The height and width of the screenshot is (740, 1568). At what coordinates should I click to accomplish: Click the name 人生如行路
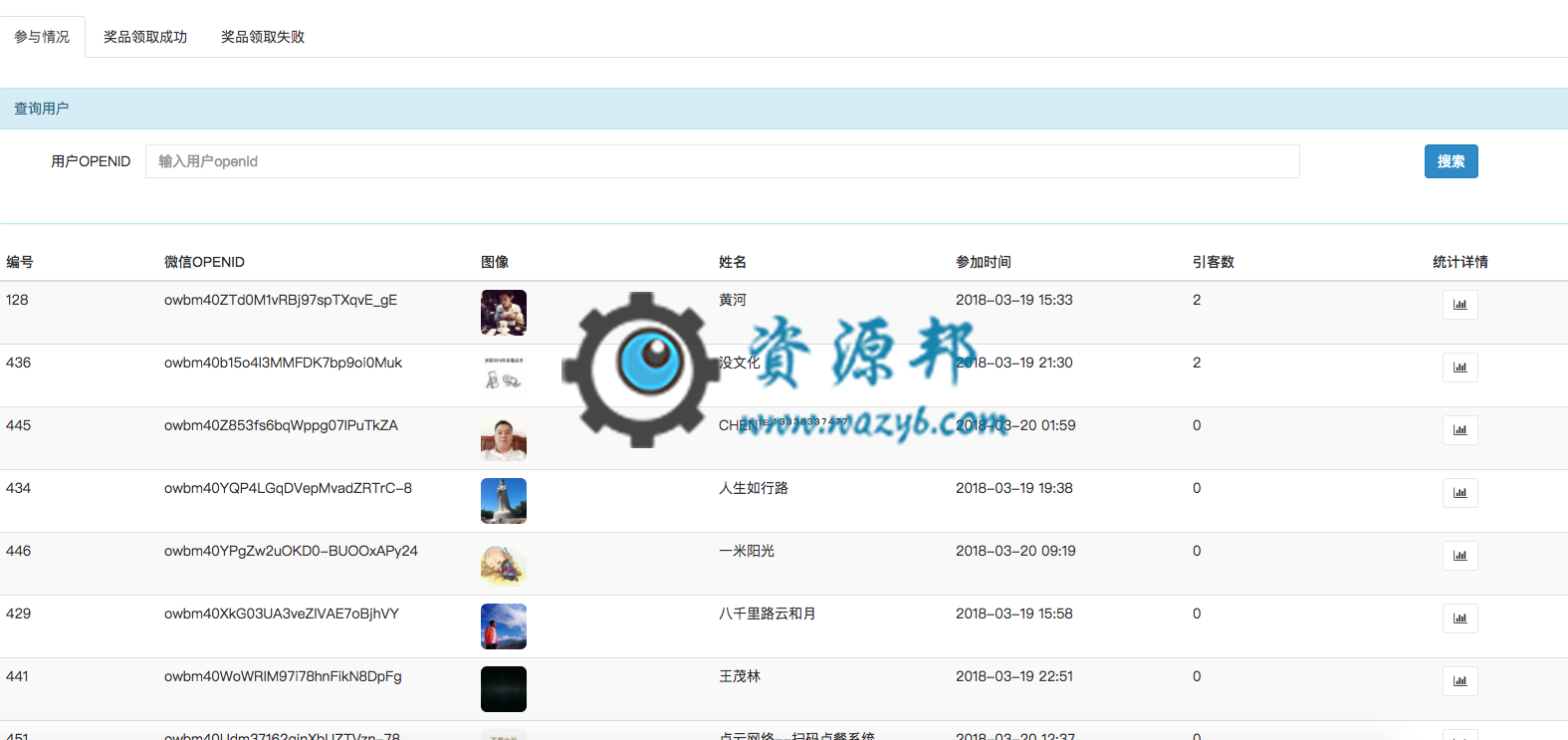(x=754, y=488)
